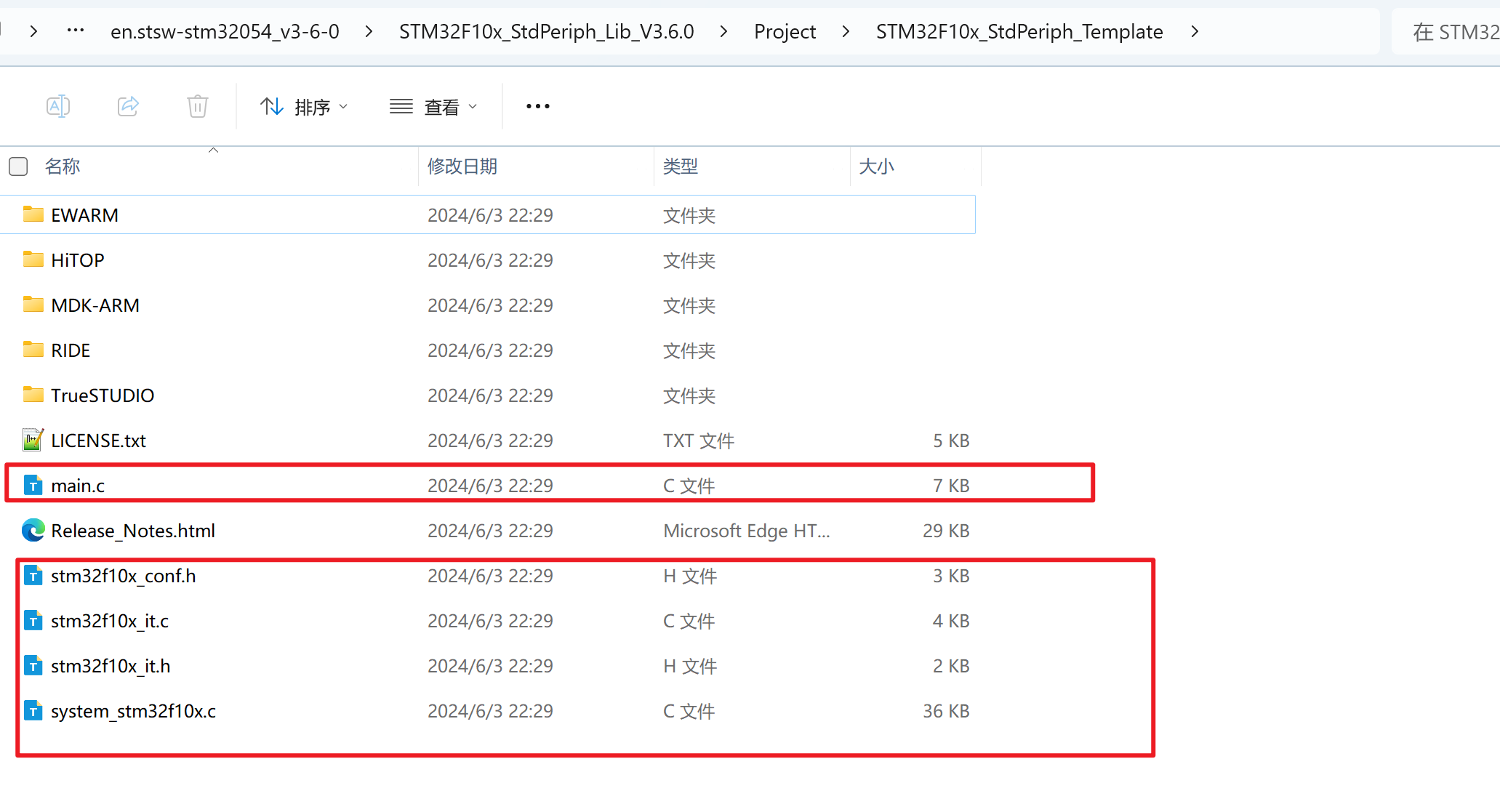The height and width of the screenshot is (812, 1500).
Task: Click the TXT 文件 type cell
Action: (x=699, y=441)
